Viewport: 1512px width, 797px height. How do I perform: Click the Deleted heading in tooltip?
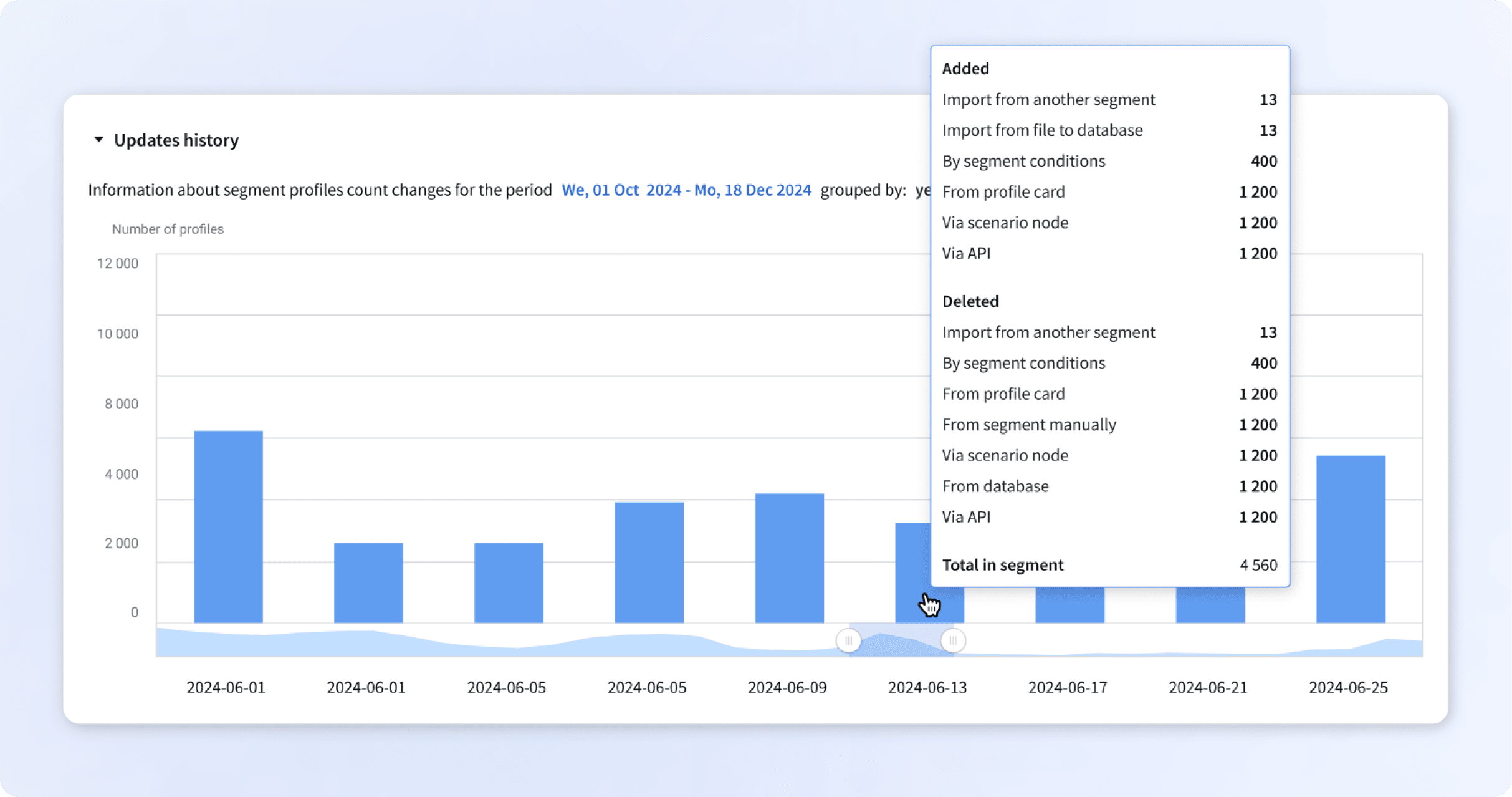click(x=970, y=301)
